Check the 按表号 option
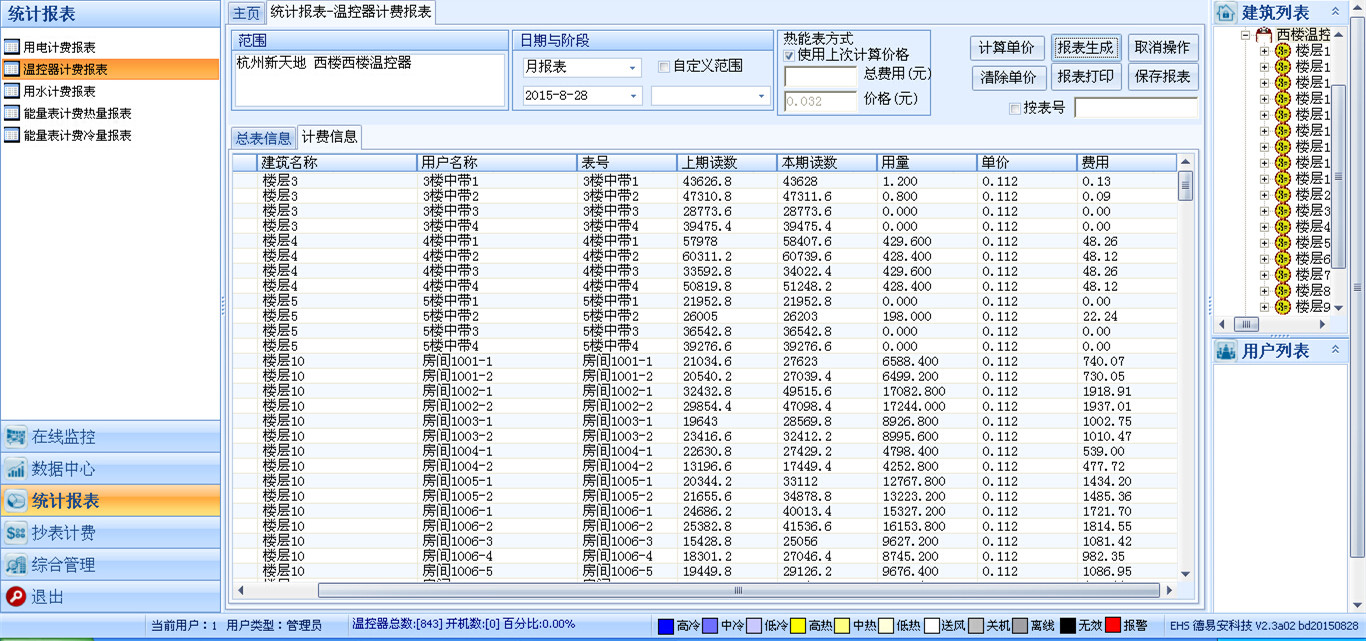Viewport: 1366px width, 641px height. tap(1015, 108)
